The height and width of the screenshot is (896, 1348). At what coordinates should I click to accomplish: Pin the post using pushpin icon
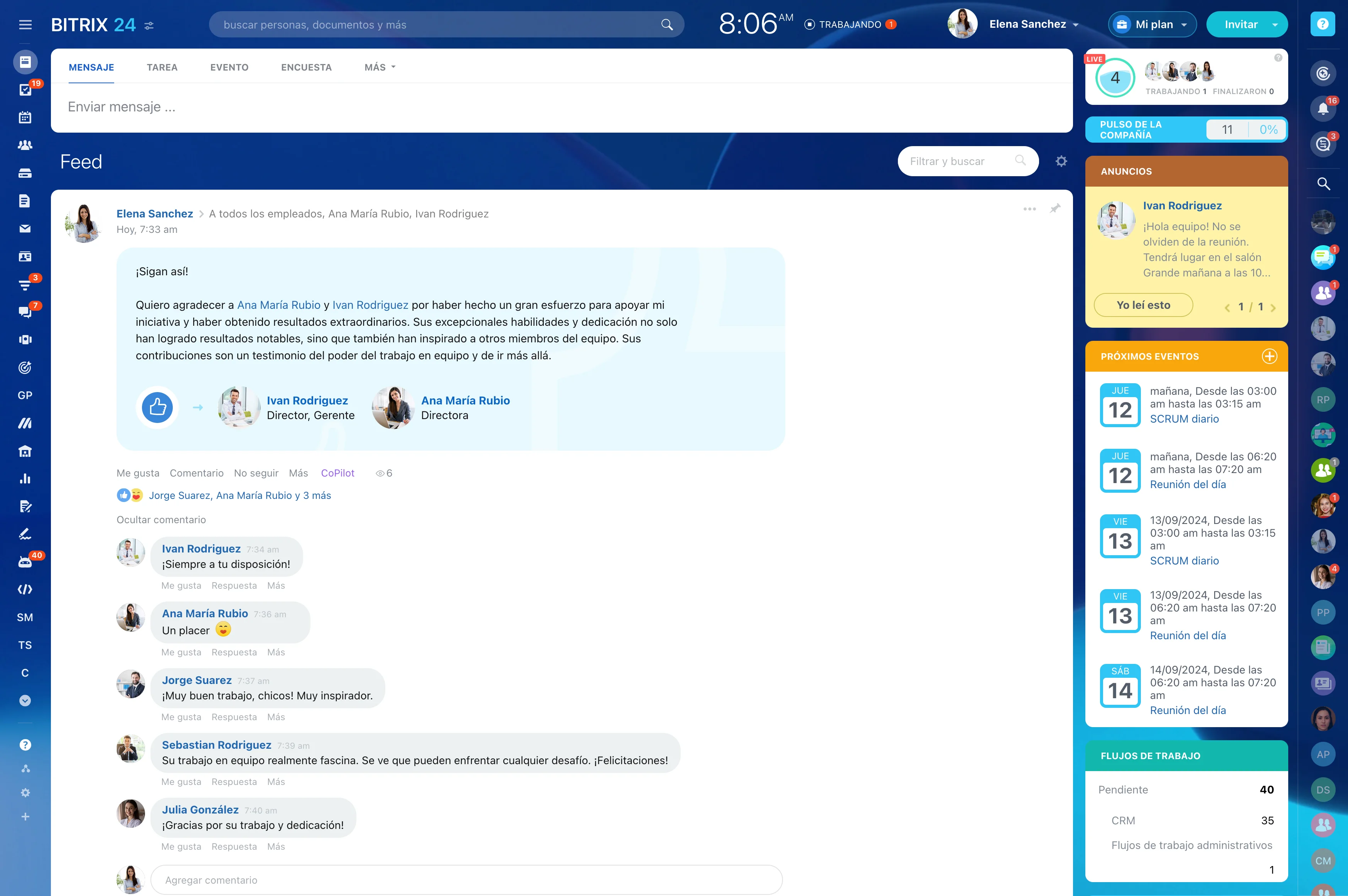[1055, 209]
